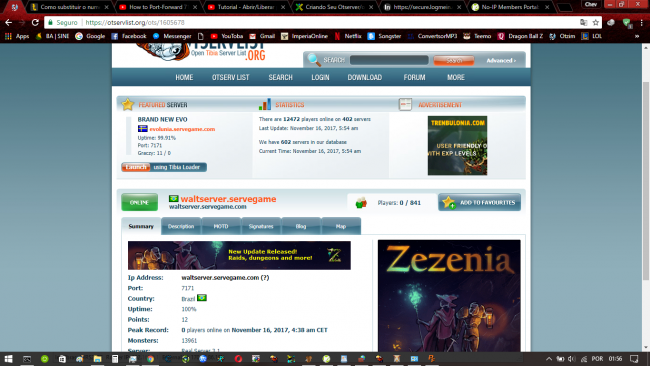Switch to the Description tab
The width and height of the screenshot is (650, 366).
[x=181, y=226]
